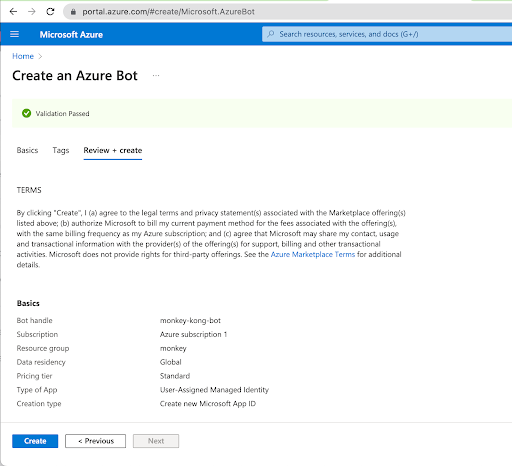Click the Basics section heading
This screenshot has height=466, width=512.
tap(28, 303)
